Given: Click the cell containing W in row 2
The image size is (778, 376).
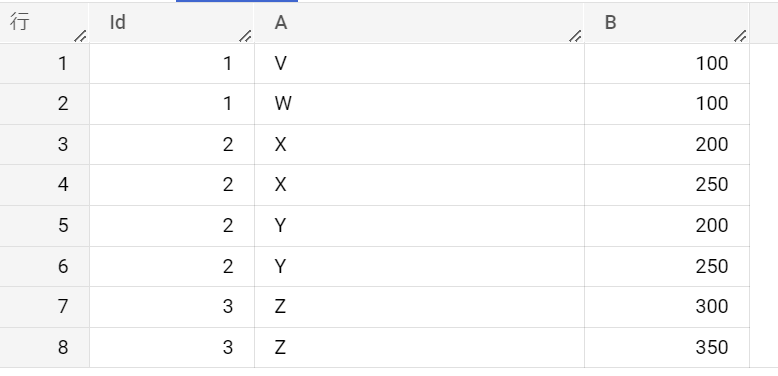Looking at the screenshot, I should pyautogui.click(x=419, y=104).
